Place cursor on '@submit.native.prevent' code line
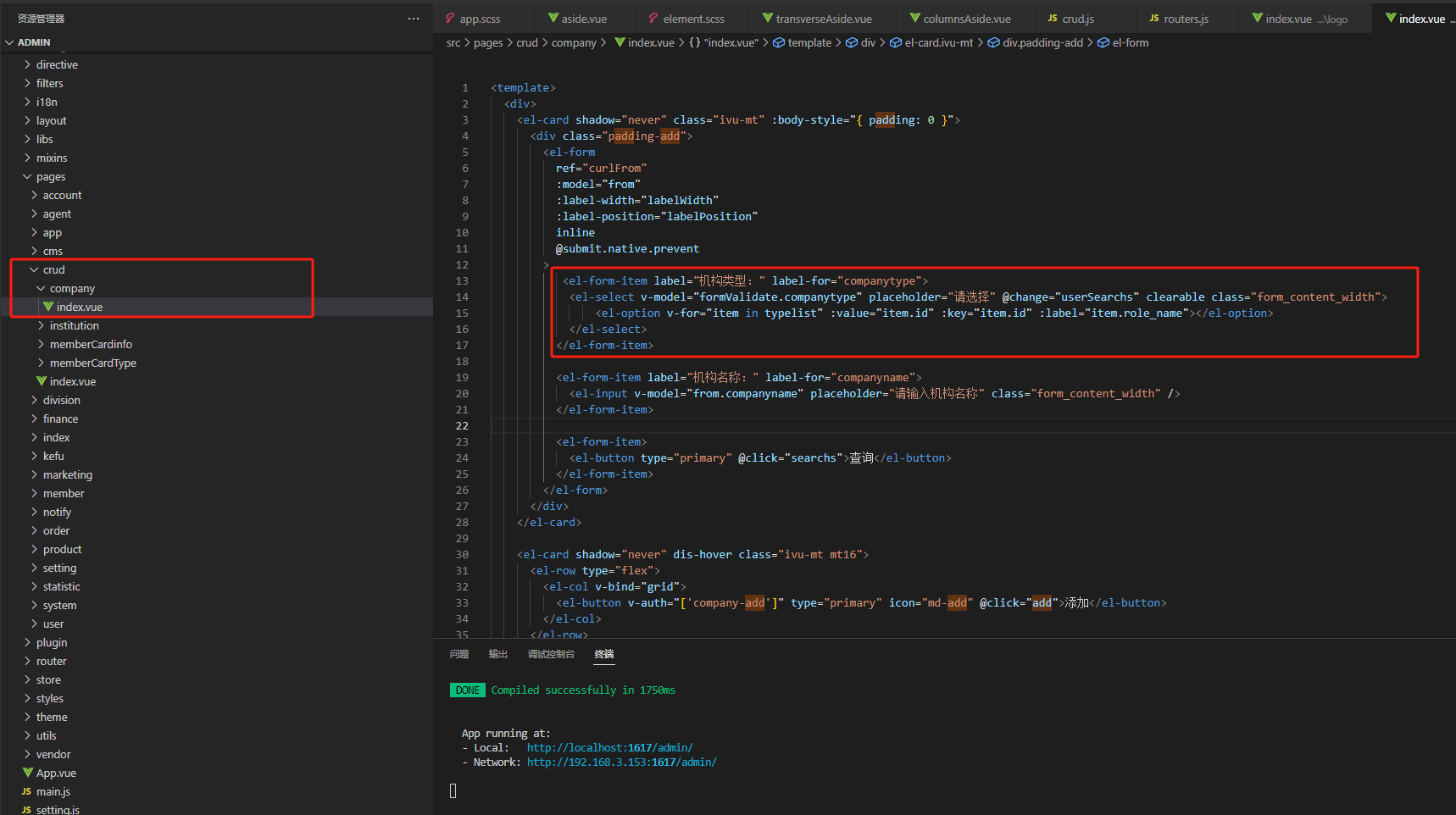 tap(627, 248)
